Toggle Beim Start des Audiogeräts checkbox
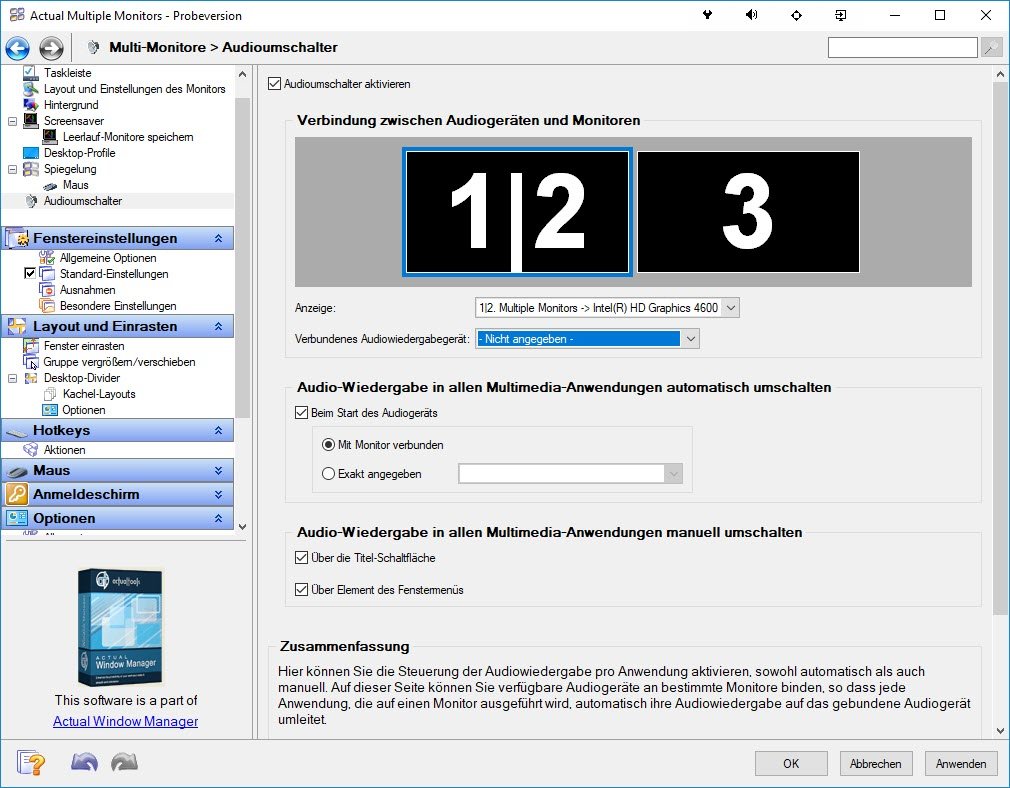 (x=301, y=412)
